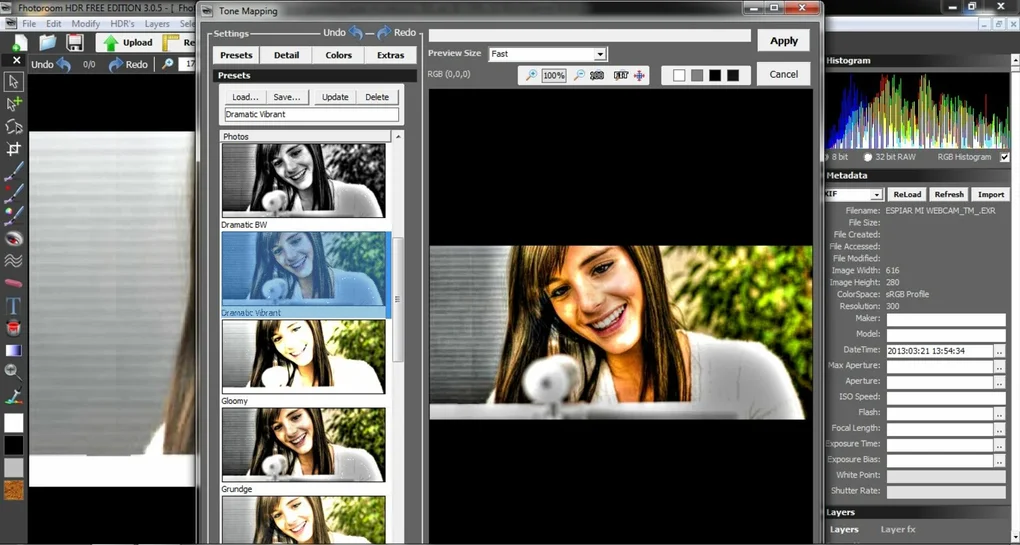Screen dimensions: 1020x545
Task: Open the Layer fx tab
Action: [898, 529]
